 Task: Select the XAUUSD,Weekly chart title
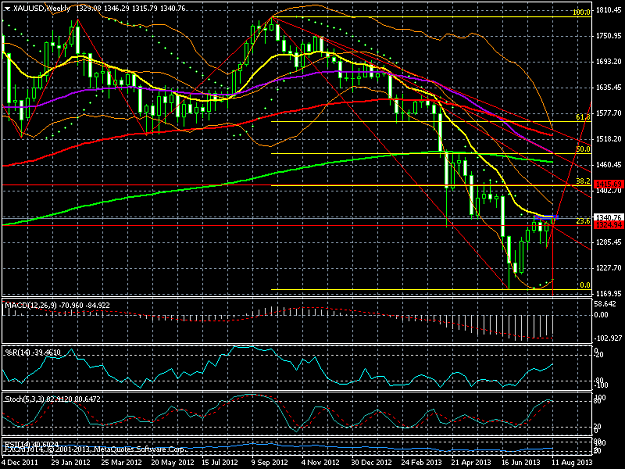(x=42, y=8)
